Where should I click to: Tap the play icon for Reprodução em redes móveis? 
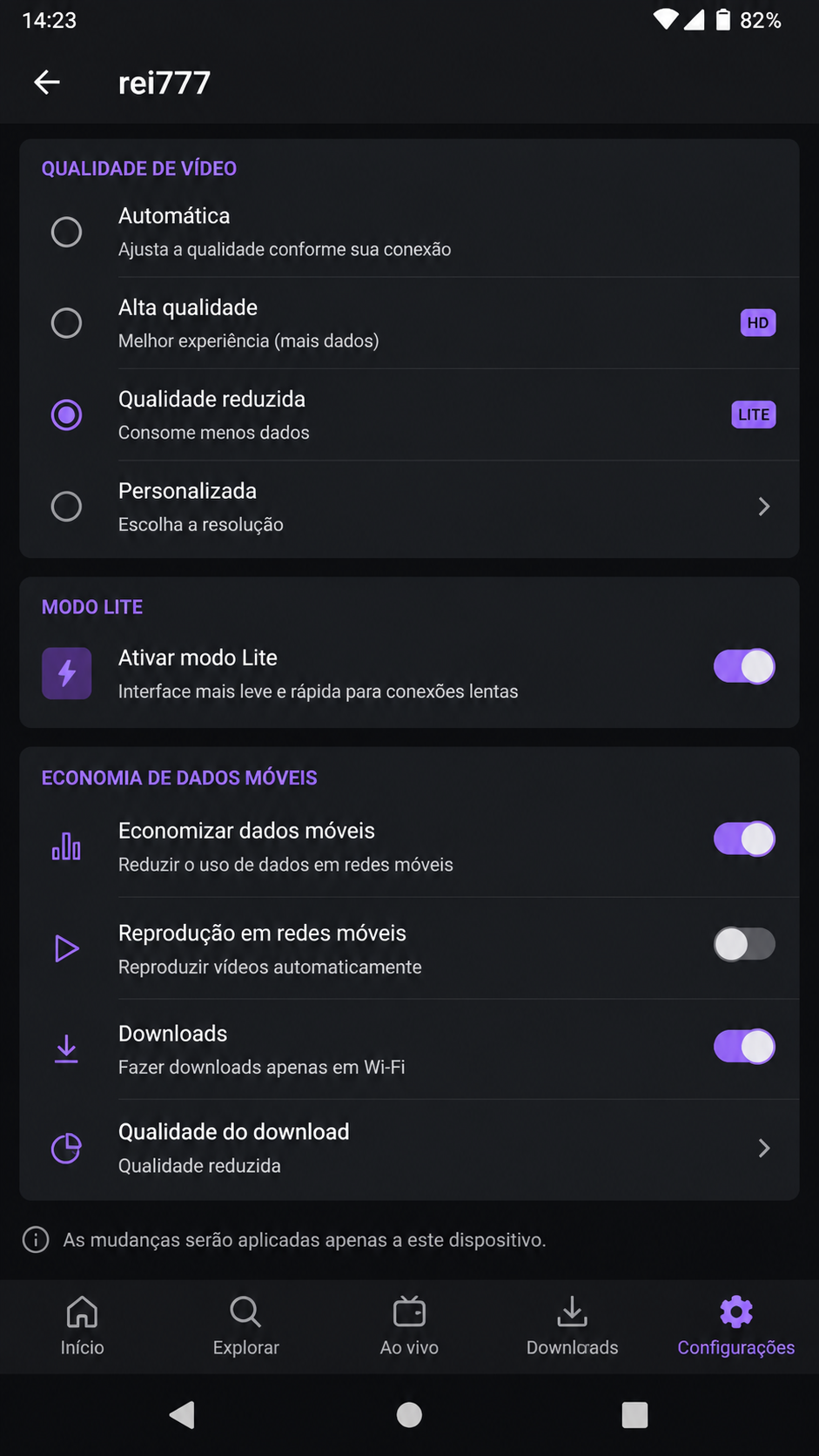point(66,948)
